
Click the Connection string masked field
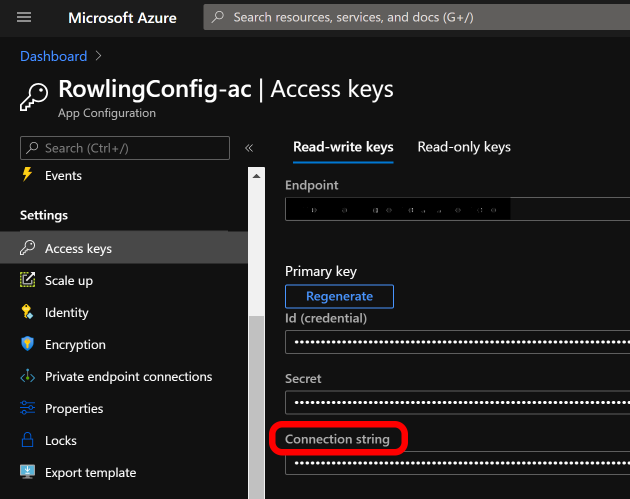click(x=458, y=463)
